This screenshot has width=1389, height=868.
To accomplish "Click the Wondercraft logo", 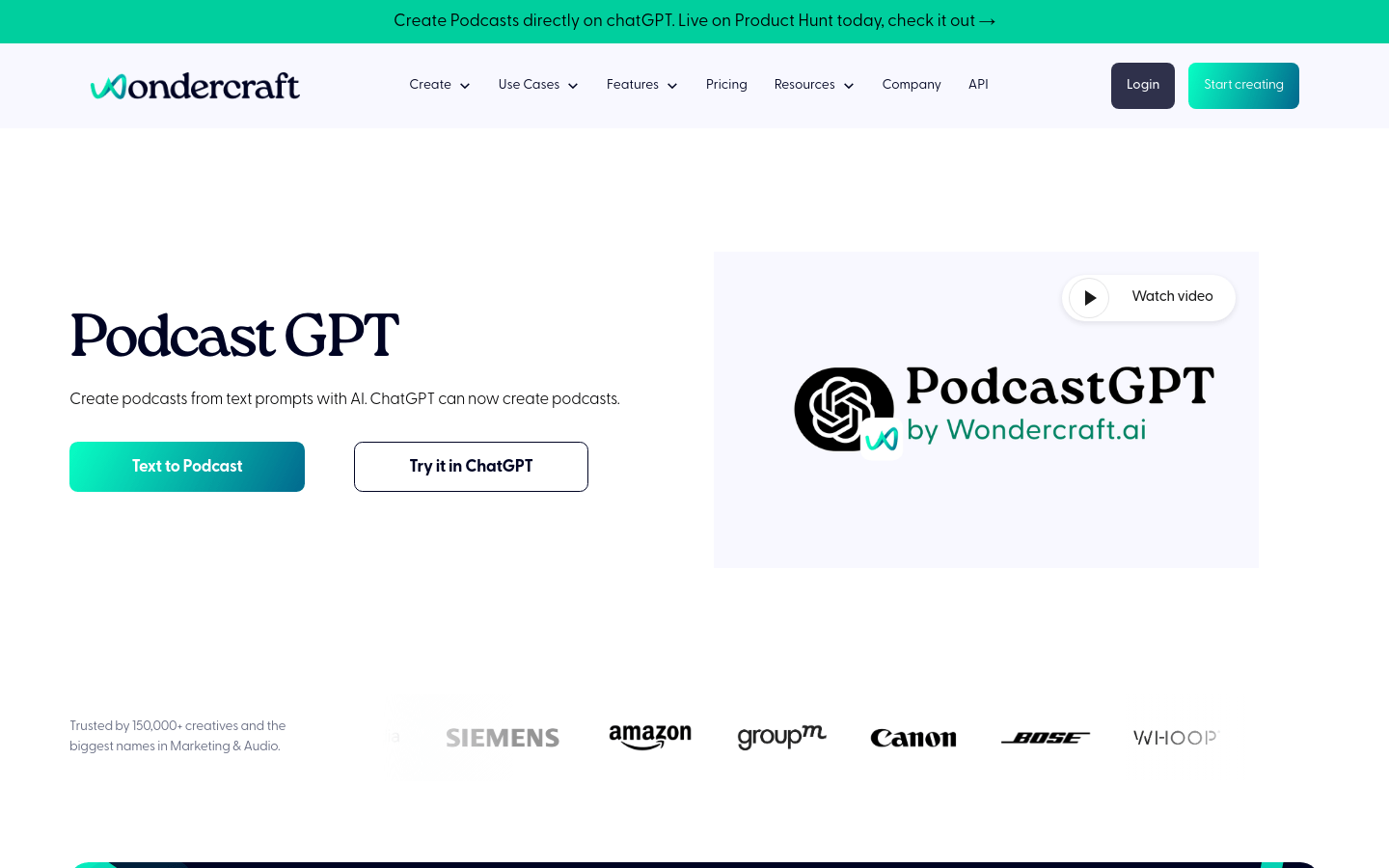I will [x=195, y=86].
